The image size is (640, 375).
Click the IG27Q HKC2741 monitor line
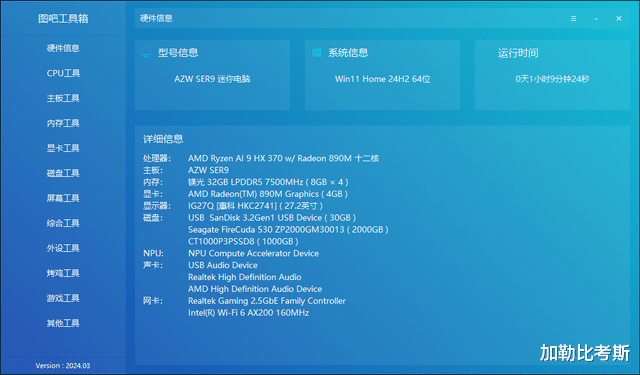[x=256, y=206]
